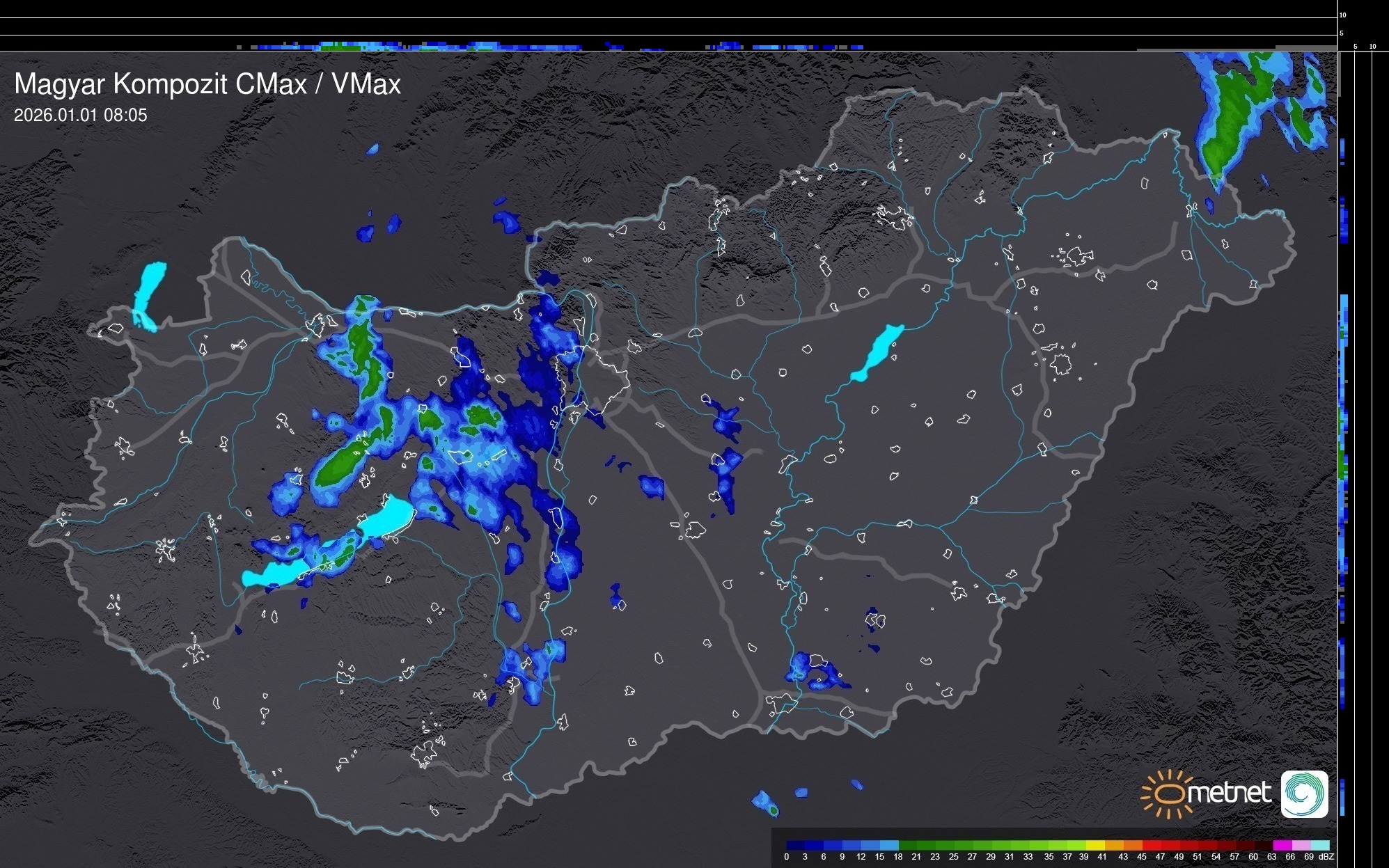Click the metnet text wordmark
Viewport: 1389px width, 868px height.
pos(1229,794)
